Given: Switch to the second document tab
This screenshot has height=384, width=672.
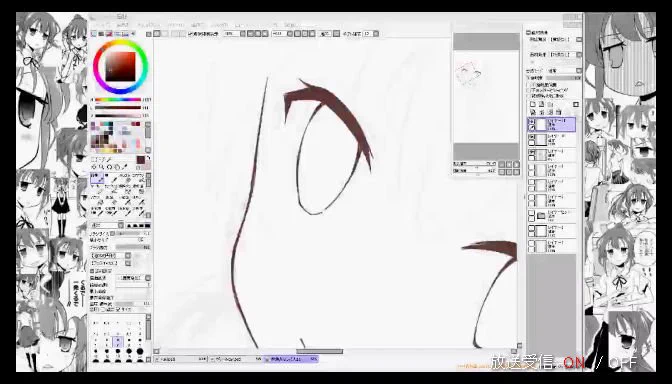Looking at the screenshot, I should (237, 359).
